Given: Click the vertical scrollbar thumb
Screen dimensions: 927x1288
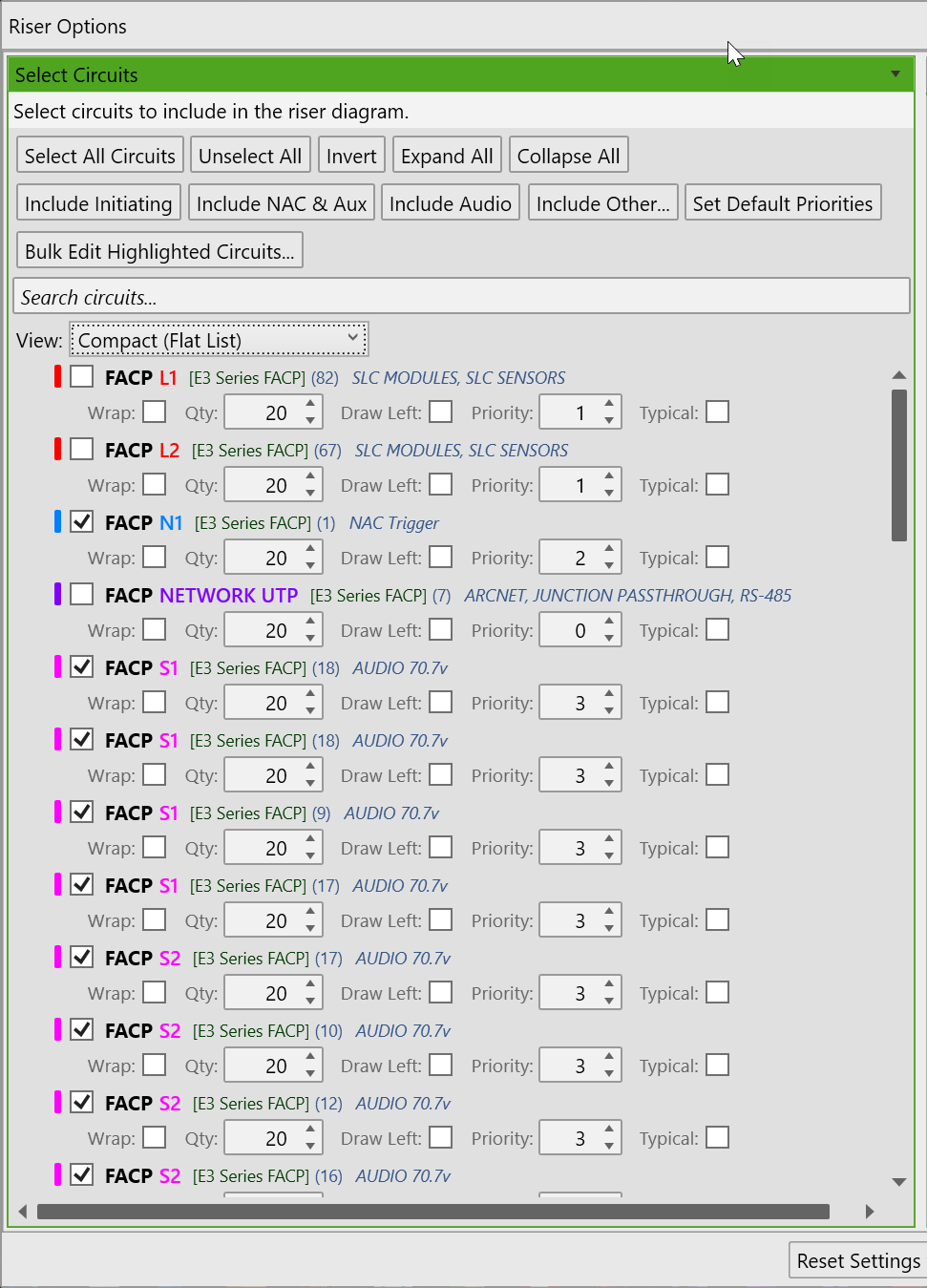Looking at the screenshot, I should point(898,465).
